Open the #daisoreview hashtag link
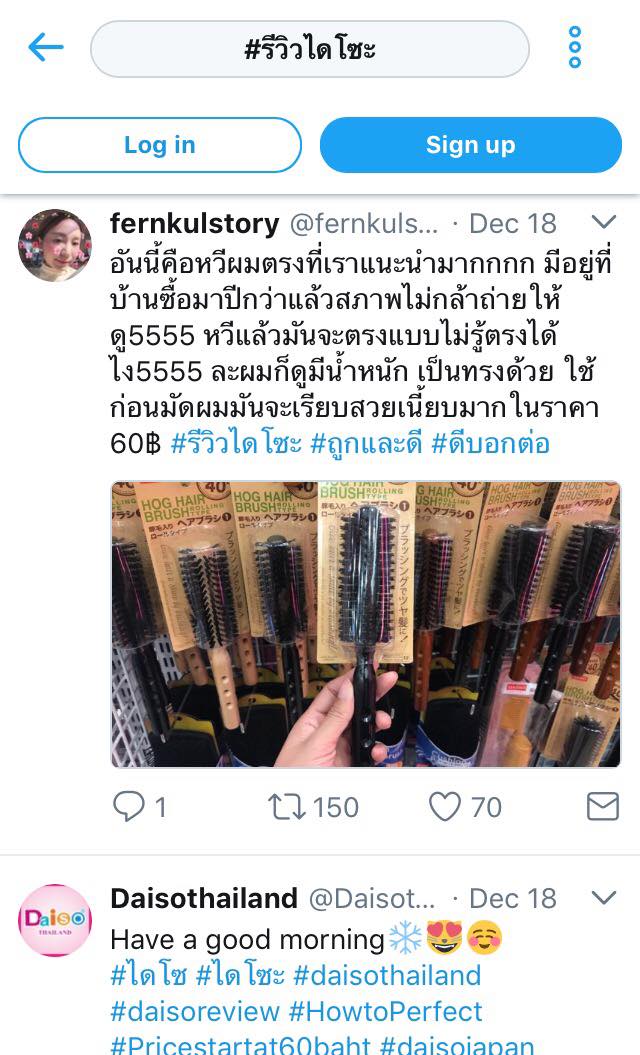 [x=195, y=1011]
